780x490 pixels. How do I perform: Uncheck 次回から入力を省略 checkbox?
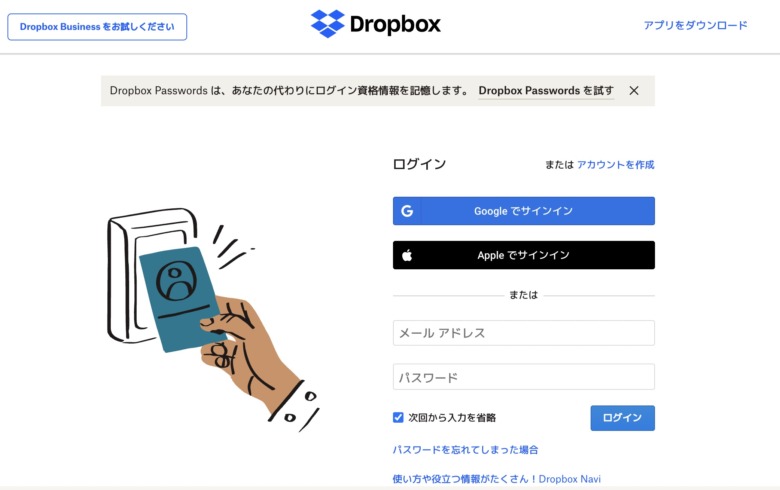click(398, 417)
